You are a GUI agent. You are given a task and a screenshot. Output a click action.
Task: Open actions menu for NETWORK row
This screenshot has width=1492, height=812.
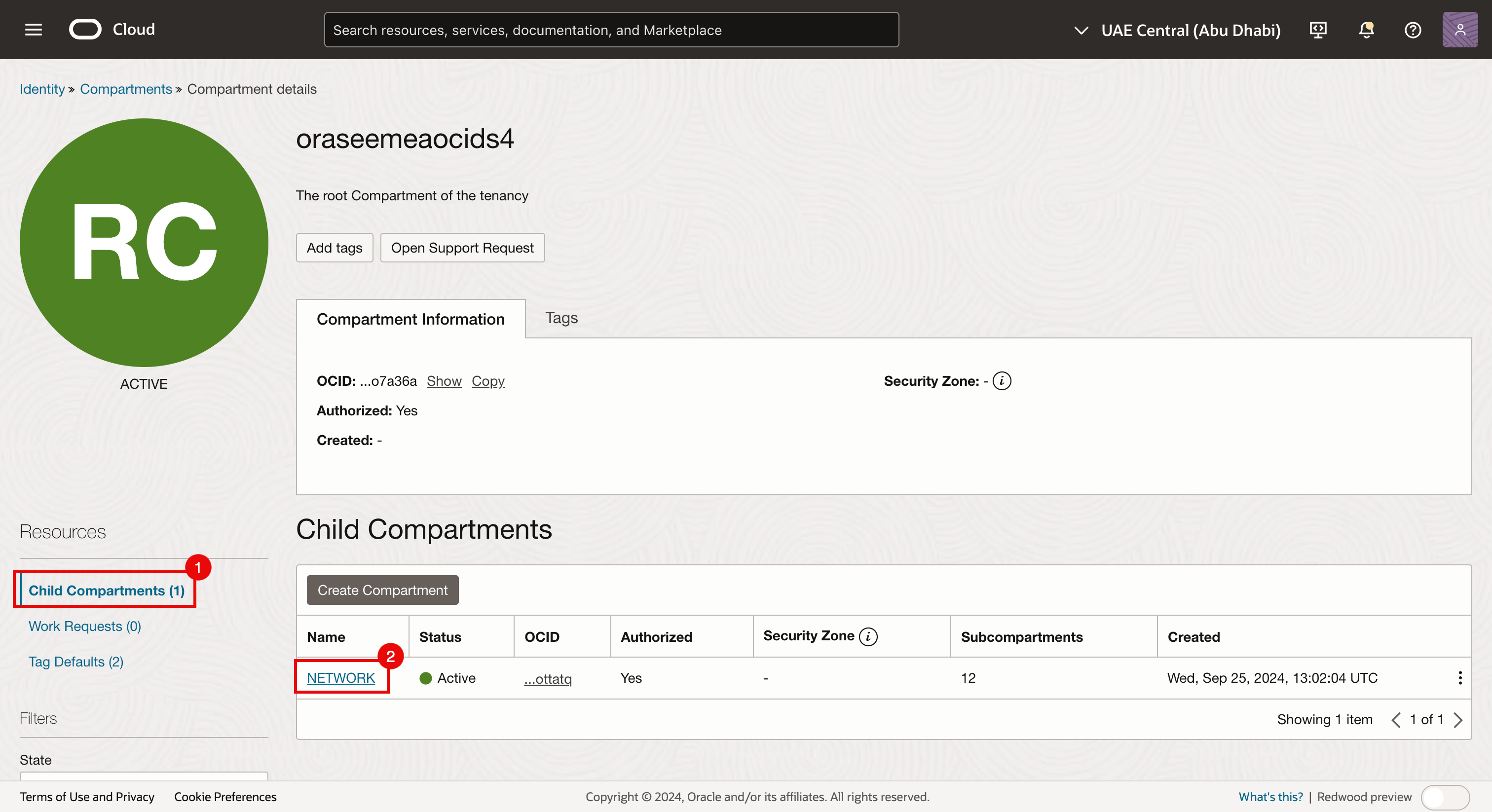pos(1459,678)
